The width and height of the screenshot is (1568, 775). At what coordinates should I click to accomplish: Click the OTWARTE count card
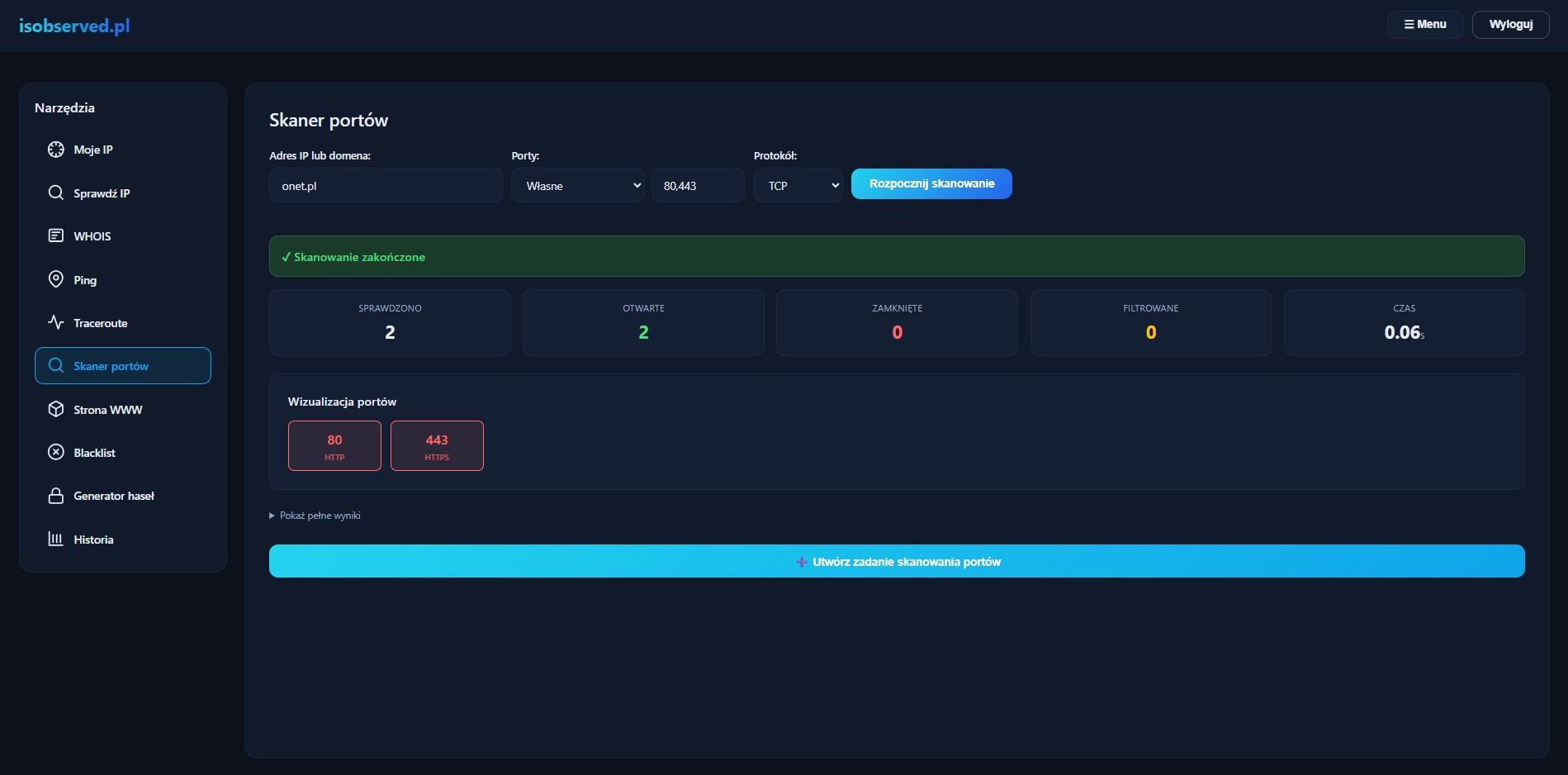(x=643, y=322)
